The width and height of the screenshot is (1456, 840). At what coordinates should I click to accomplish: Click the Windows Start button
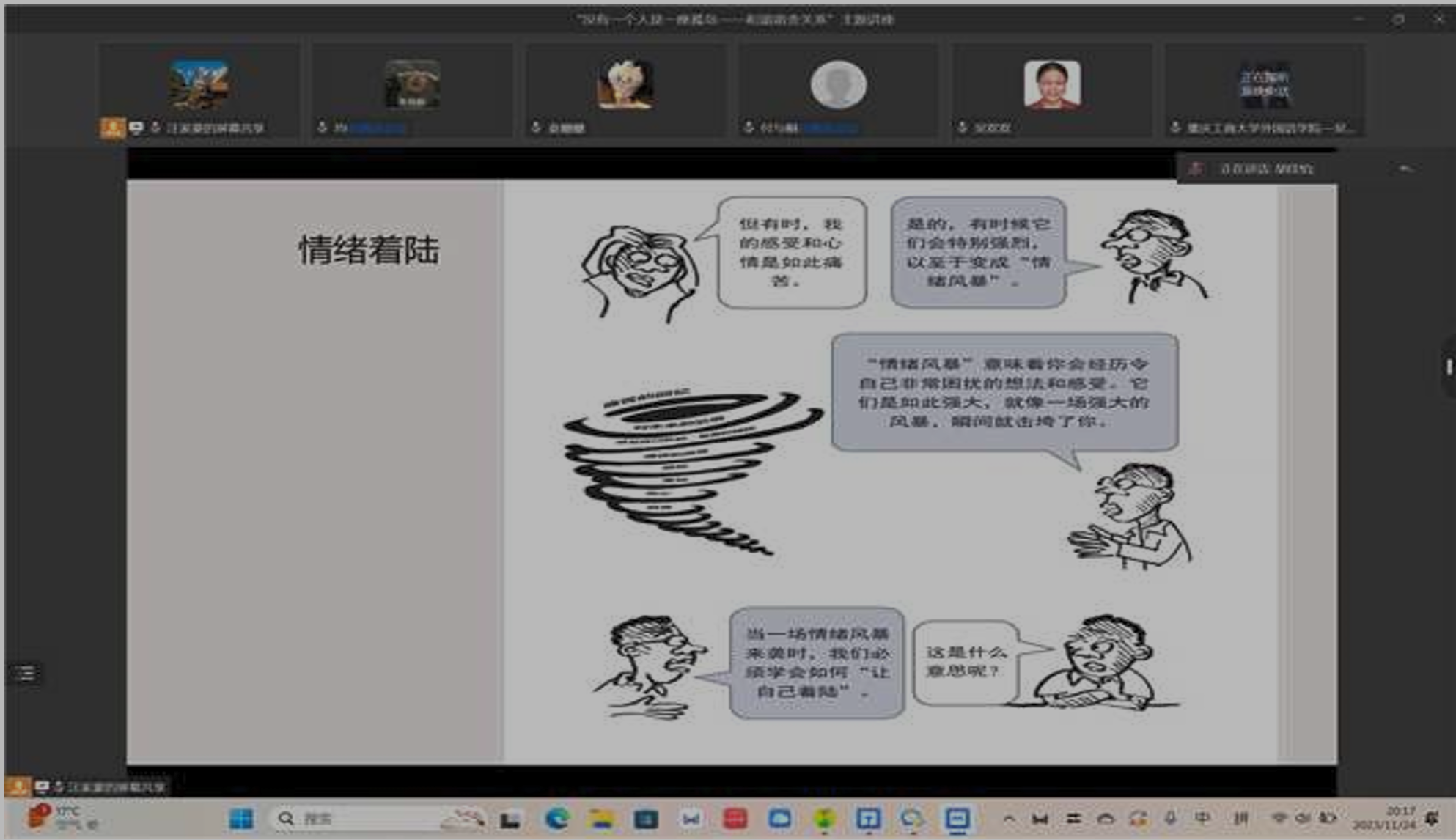240,819
